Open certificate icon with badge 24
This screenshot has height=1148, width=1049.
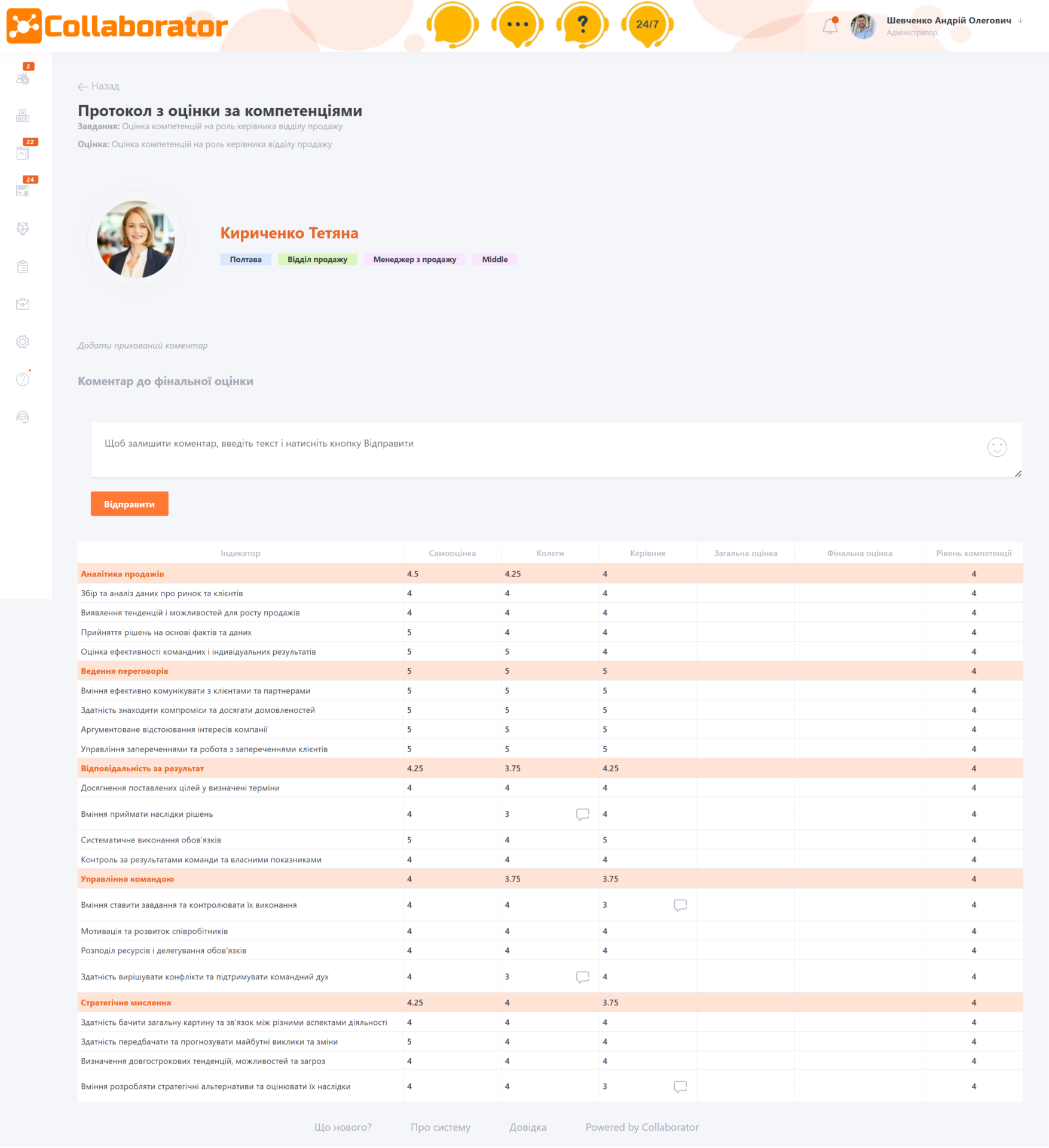tap(23, 191)
